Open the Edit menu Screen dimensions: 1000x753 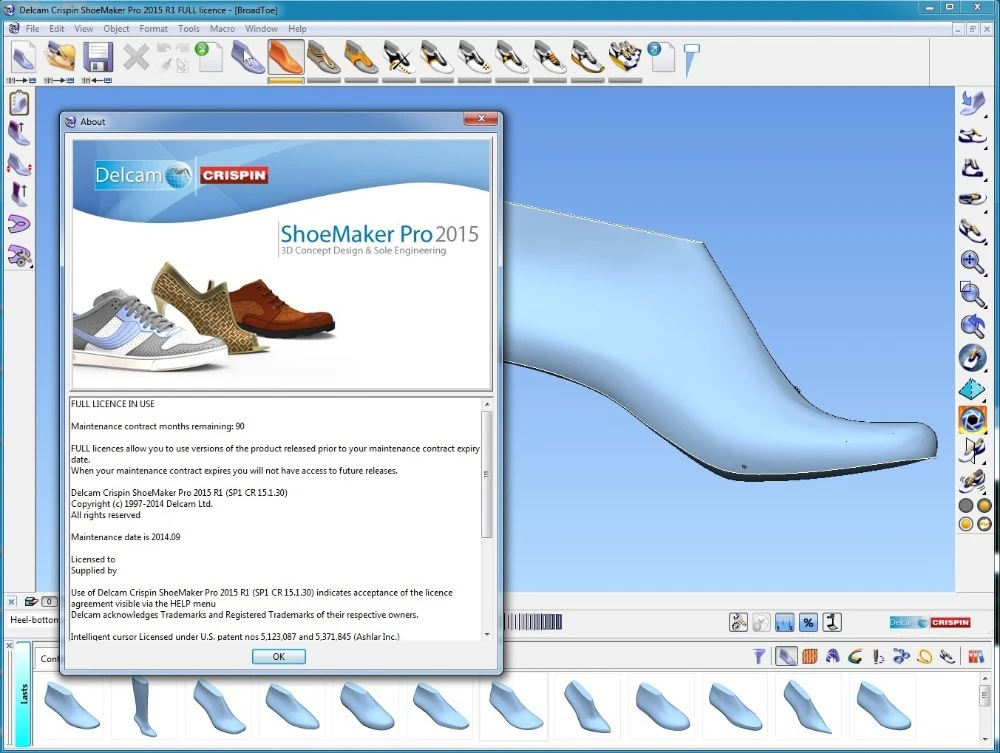click(x=57, y=29)
